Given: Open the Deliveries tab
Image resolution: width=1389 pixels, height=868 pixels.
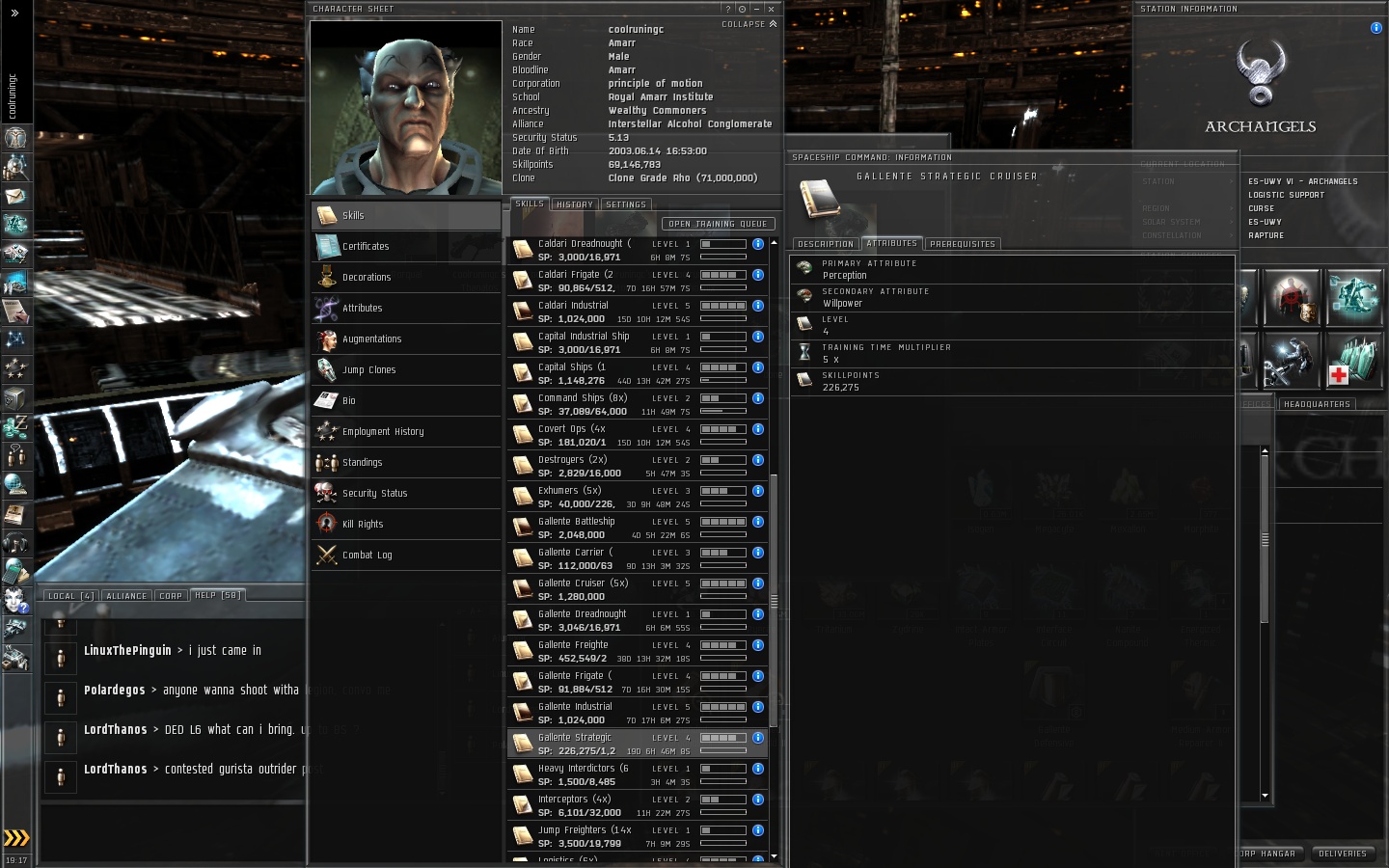Looking at the screenshot, I should (1343, 854).
